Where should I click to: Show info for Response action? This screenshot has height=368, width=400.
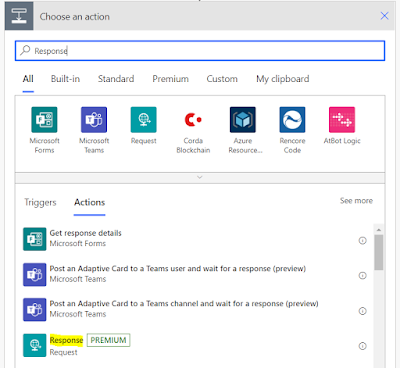(362, 346)
